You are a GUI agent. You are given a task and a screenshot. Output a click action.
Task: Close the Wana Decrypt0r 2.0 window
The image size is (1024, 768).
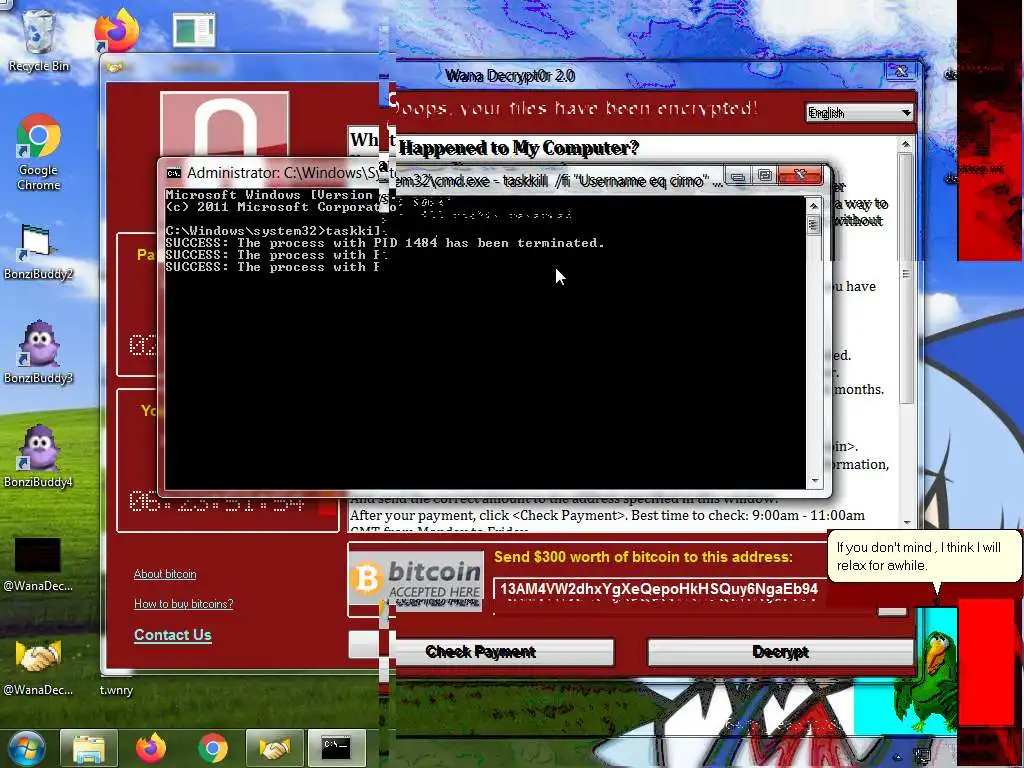tap(901, 72)
